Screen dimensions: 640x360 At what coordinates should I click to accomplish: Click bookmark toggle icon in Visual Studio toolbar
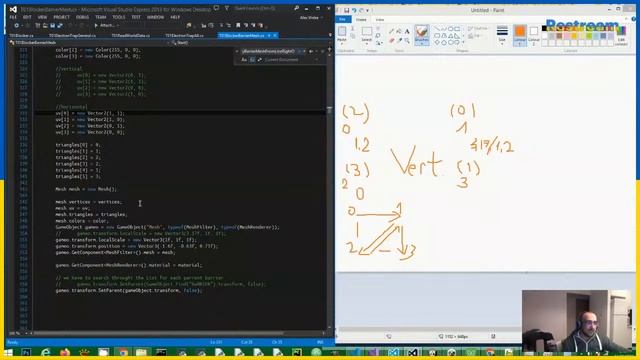pos(238,25)
